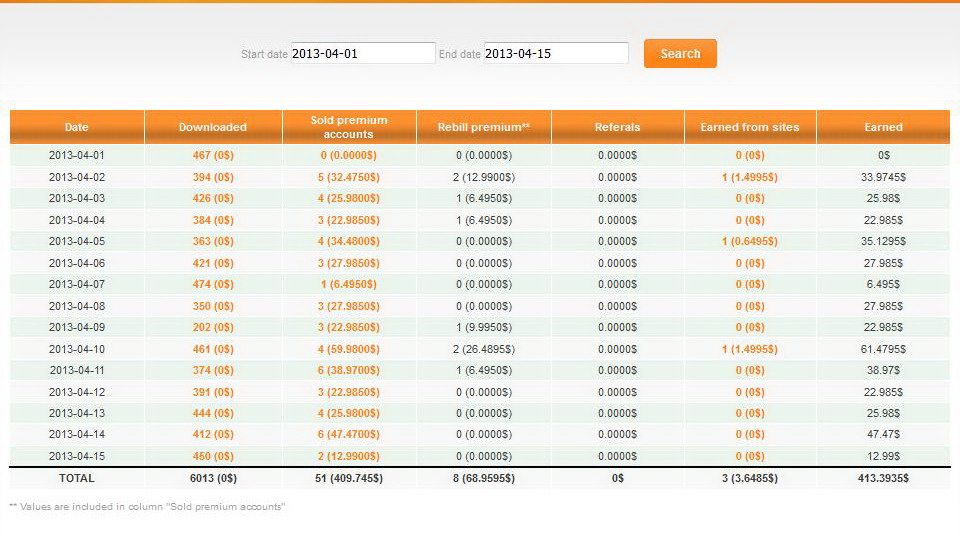This screenshot has height=540, width=960.
Task: Click the Sold premium accounts column header
Action: point(349,127)
